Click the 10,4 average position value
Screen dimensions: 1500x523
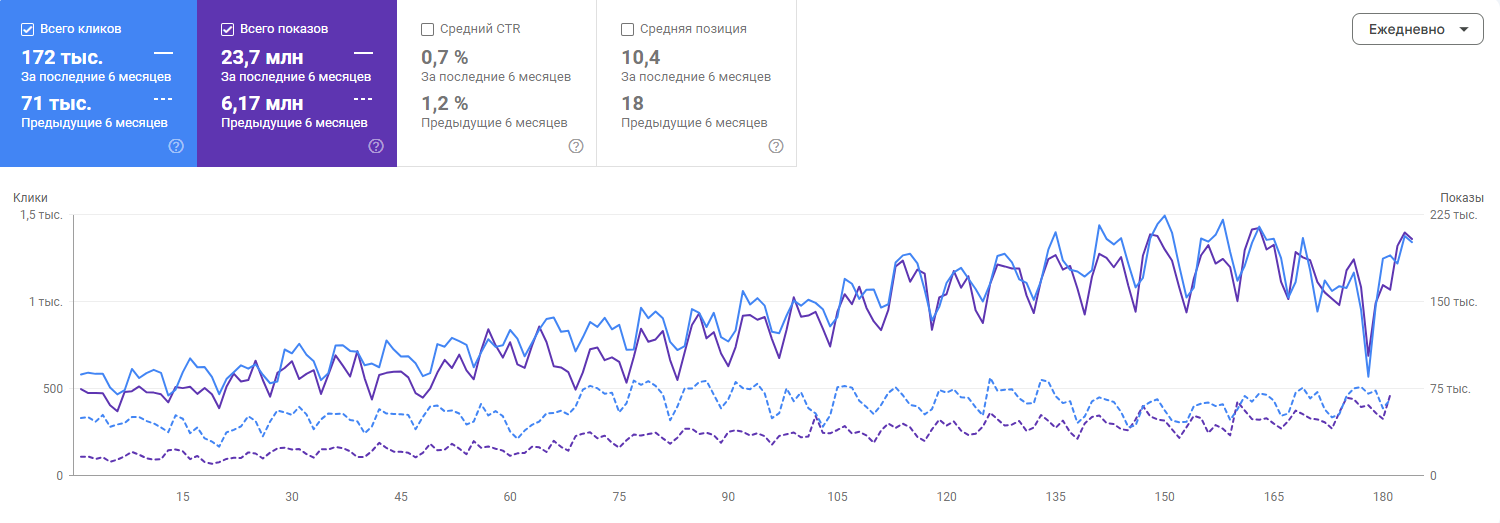point(640,57)
